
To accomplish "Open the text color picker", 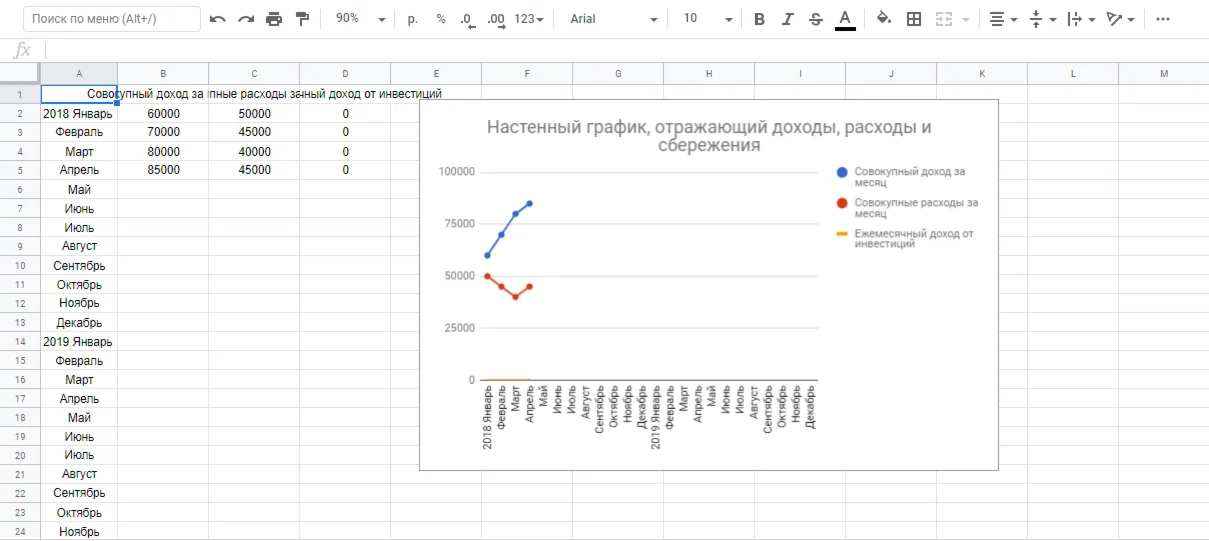I will tap(845, 19).
